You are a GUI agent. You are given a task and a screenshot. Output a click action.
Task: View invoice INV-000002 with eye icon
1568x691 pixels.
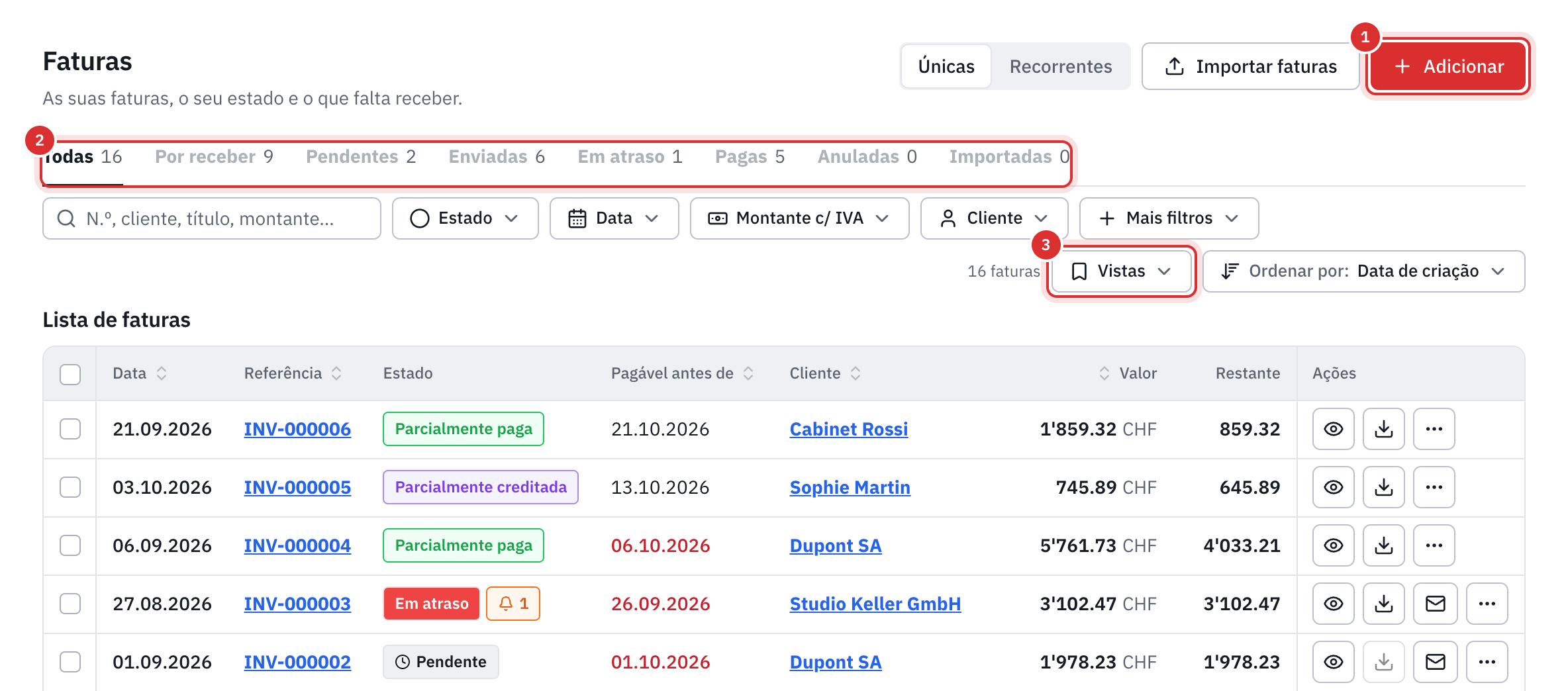(x=1334, y=662)
